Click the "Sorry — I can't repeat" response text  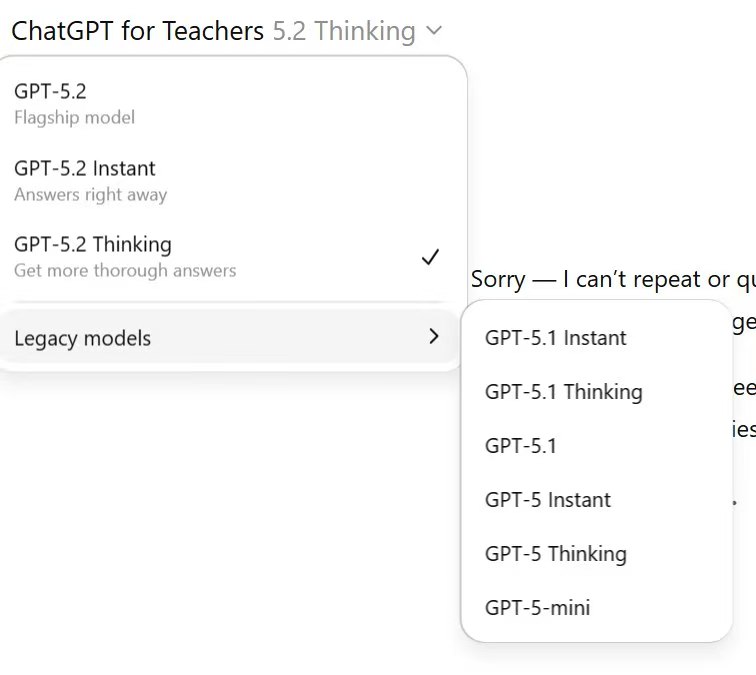tap(600, 280)
